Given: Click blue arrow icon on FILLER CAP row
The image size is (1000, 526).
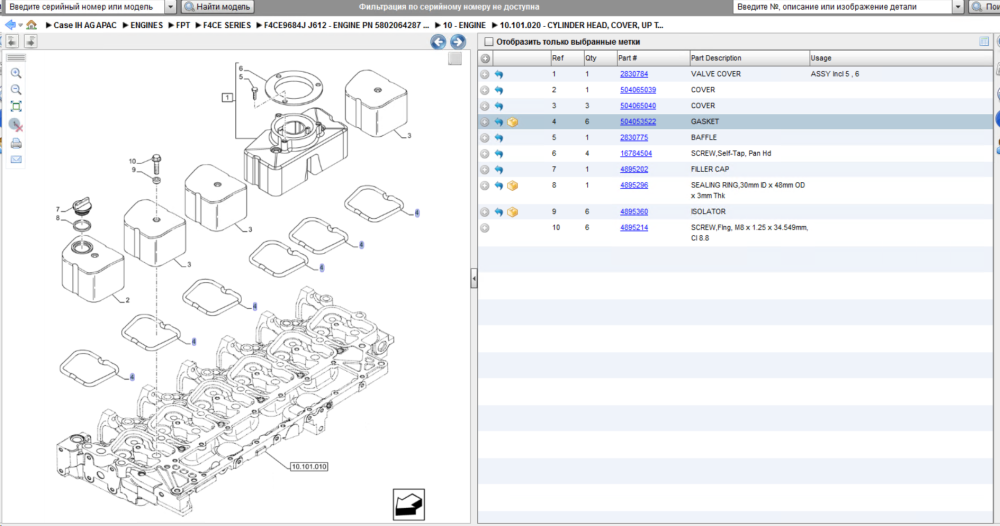Looking at the screenshot, I should tap(499, 170).
